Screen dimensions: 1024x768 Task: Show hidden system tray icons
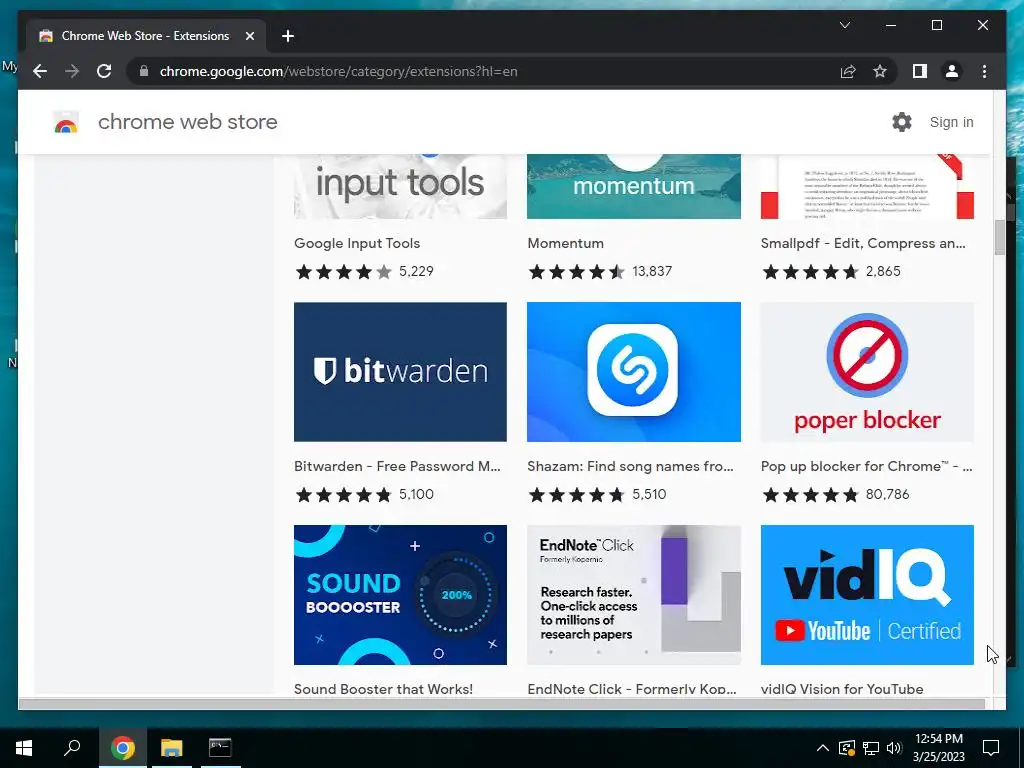(823, 748)
